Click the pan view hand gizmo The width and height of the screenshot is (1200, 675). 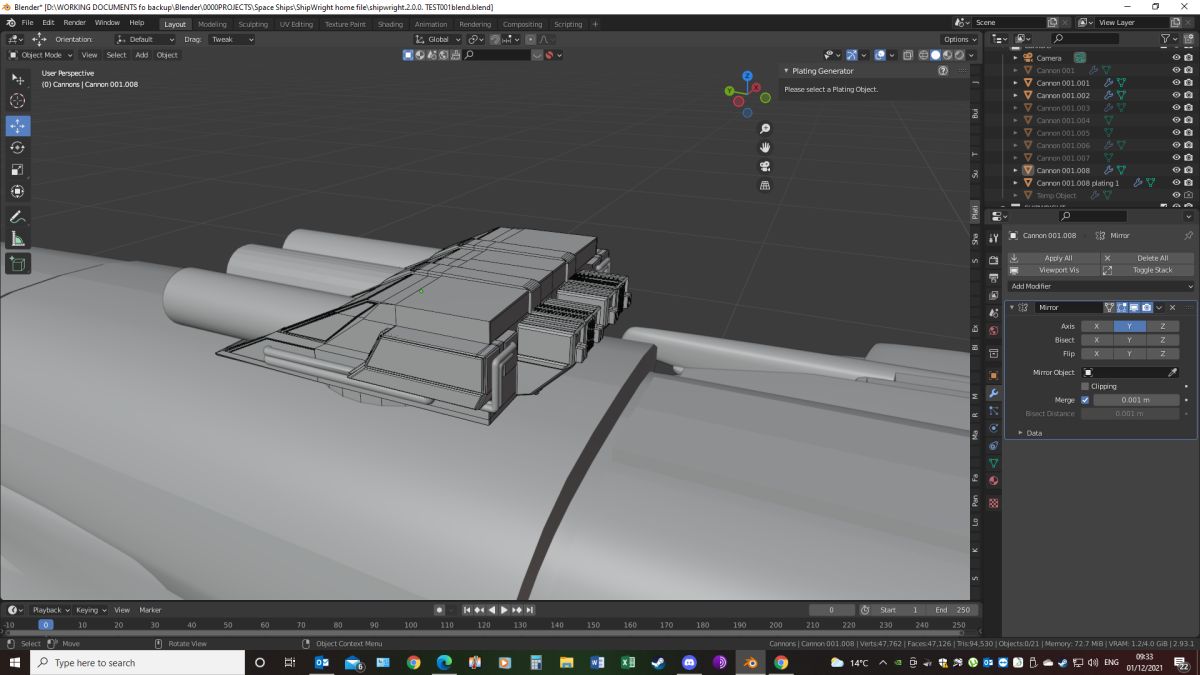(765, 147)
